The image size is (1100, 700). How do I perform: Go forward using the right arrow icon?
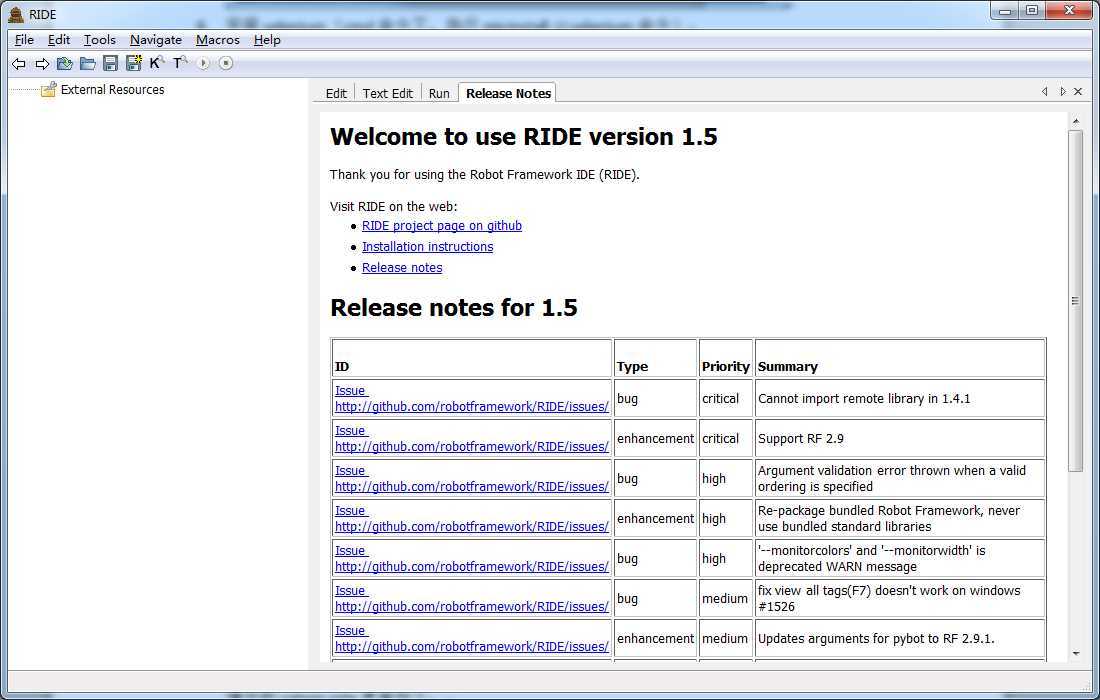(42, 64)
